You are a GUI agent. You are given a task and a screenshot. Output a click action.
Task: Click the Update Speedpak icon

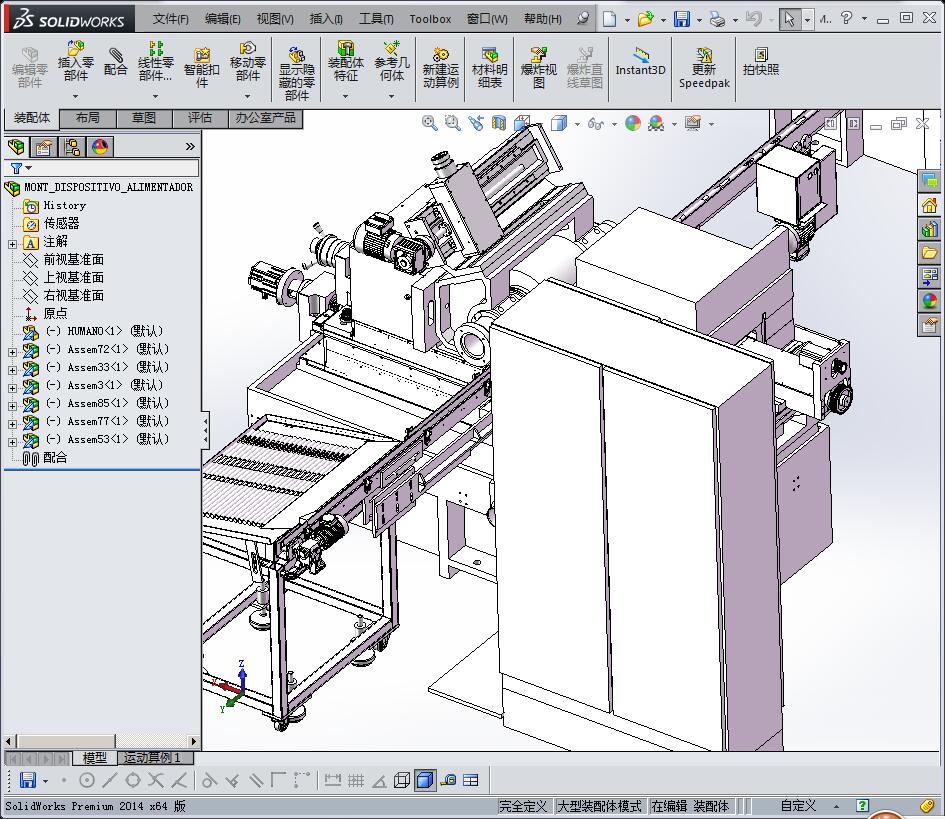point(704,61)
